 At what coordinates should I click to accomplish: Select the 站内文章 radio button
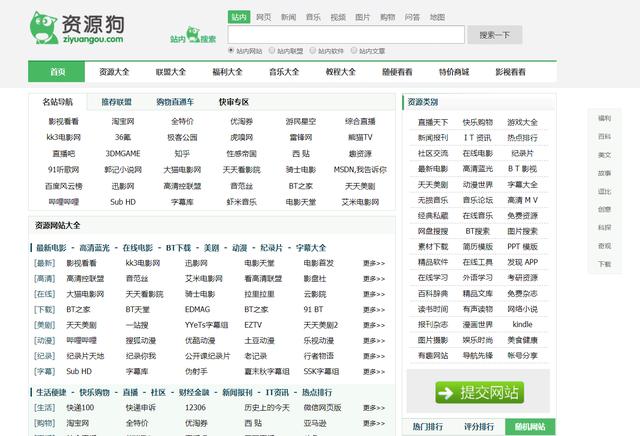354,50
